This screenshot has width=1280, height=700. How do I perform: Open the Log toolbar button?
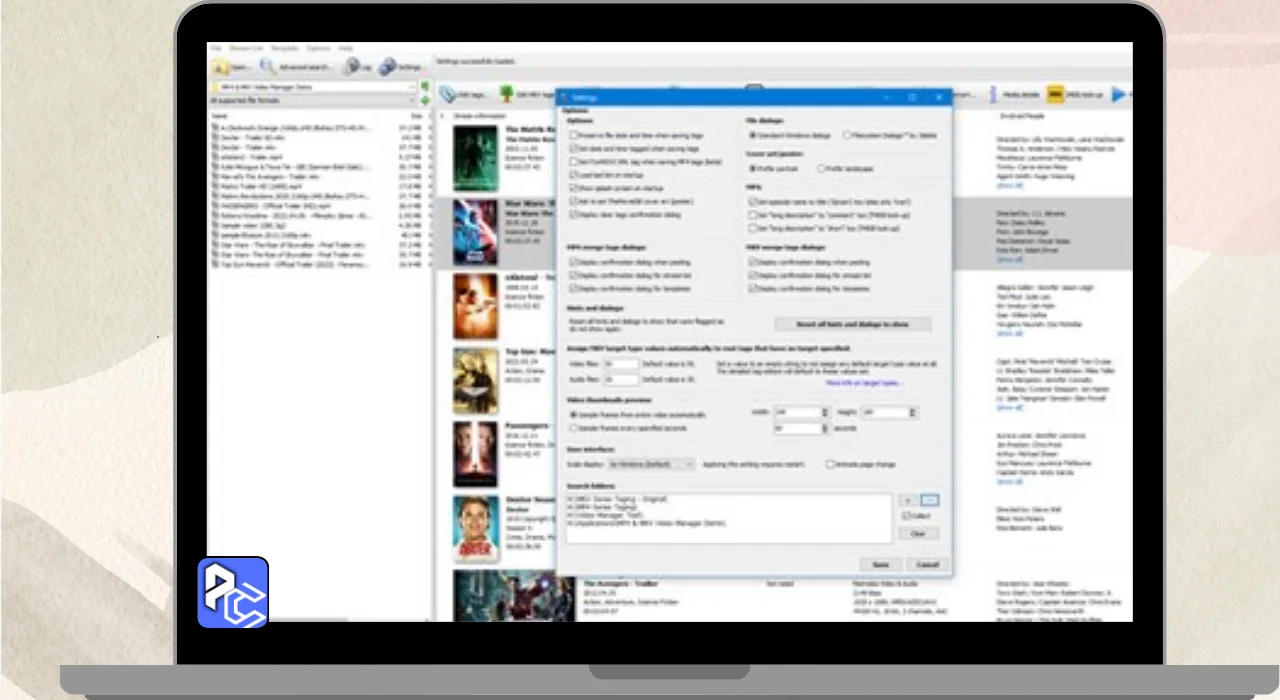point(357,67)
